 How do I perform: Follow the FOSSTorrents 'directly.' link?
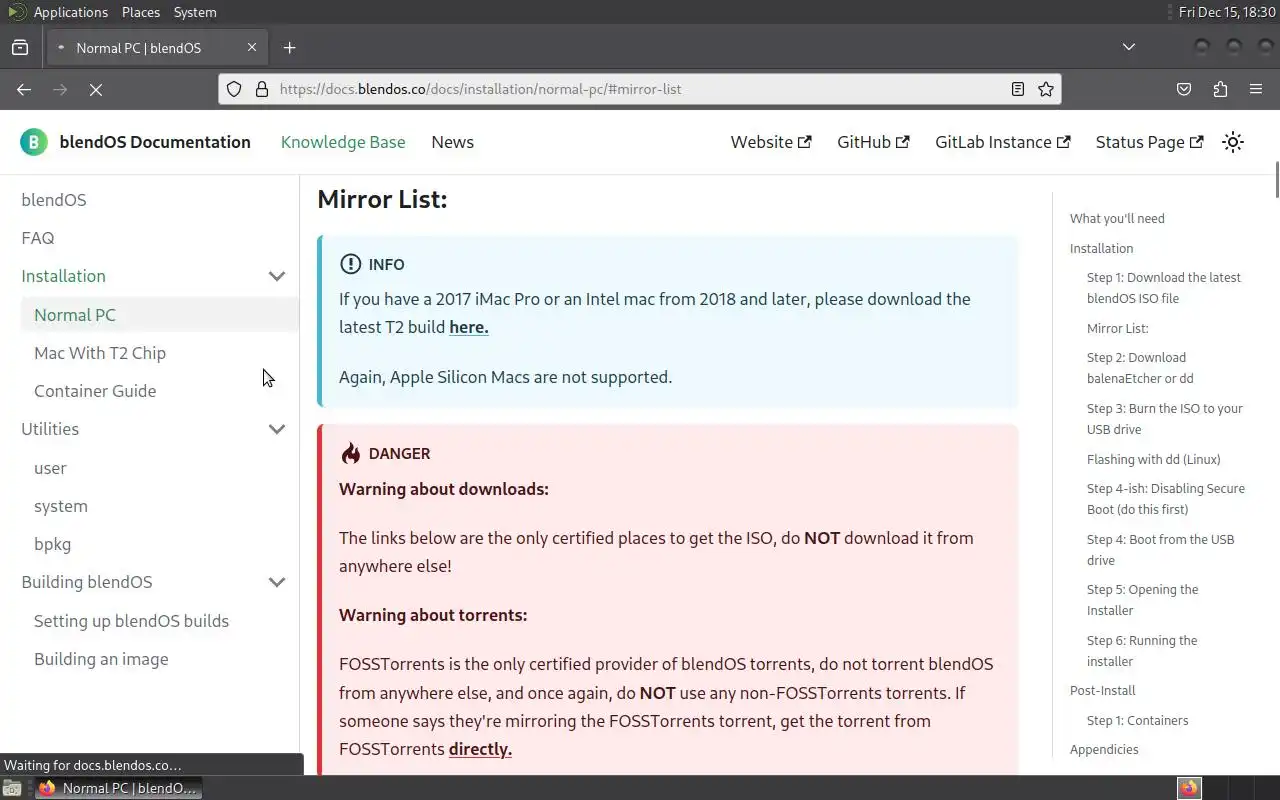(x=480, y=749)
